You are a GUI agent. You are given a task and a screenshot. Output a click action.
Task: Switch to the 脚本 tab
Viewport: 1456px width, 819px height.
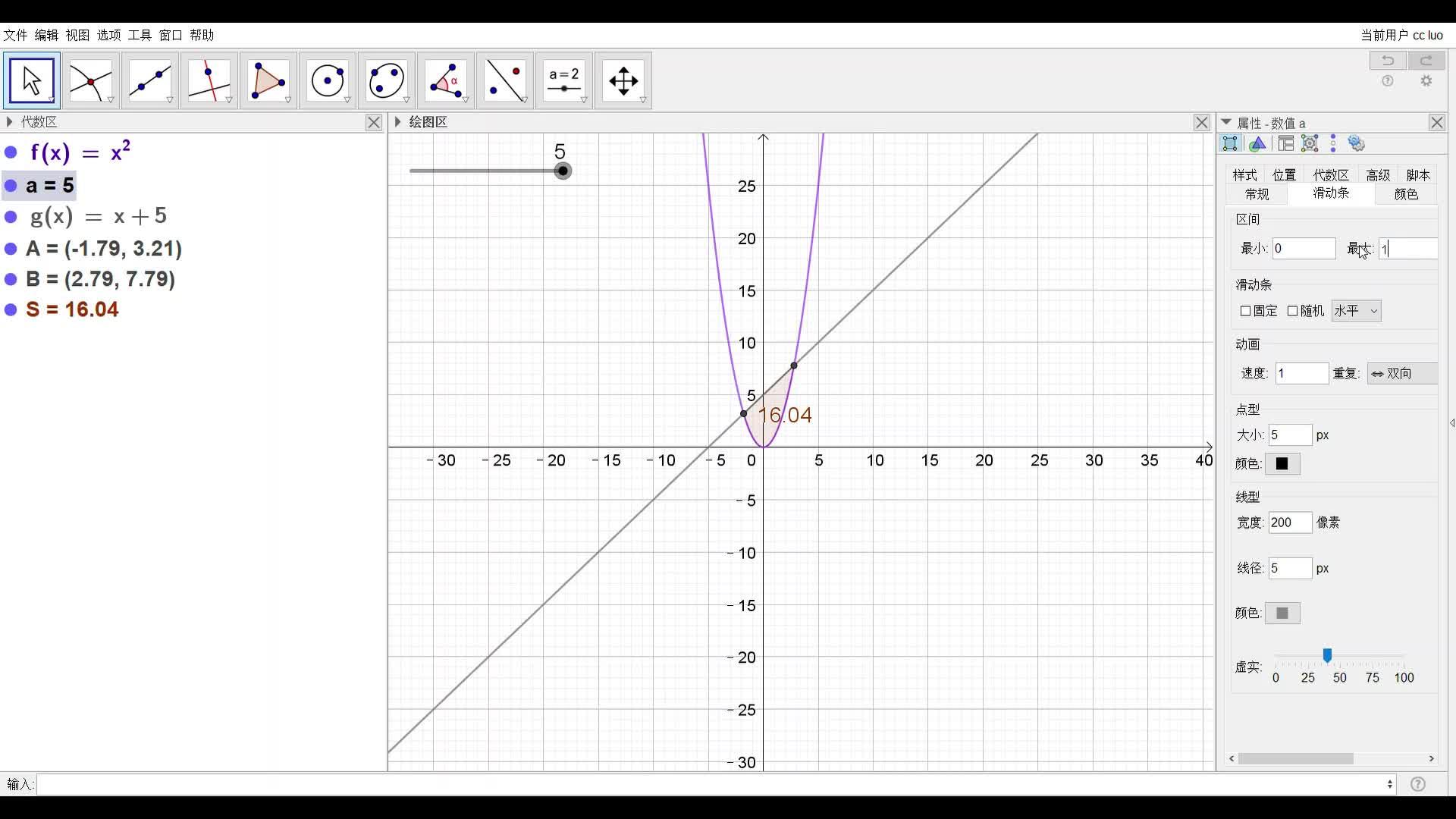tap(1418, 175)
